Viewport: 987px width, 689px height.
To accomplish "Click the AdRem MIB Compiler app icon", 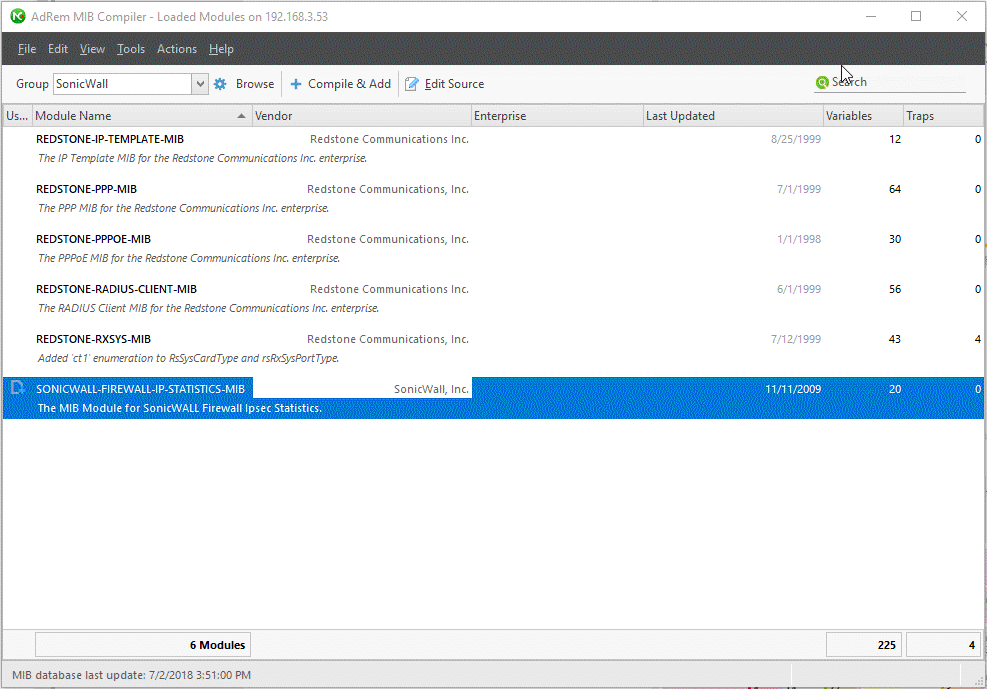I will pos(18,16).
